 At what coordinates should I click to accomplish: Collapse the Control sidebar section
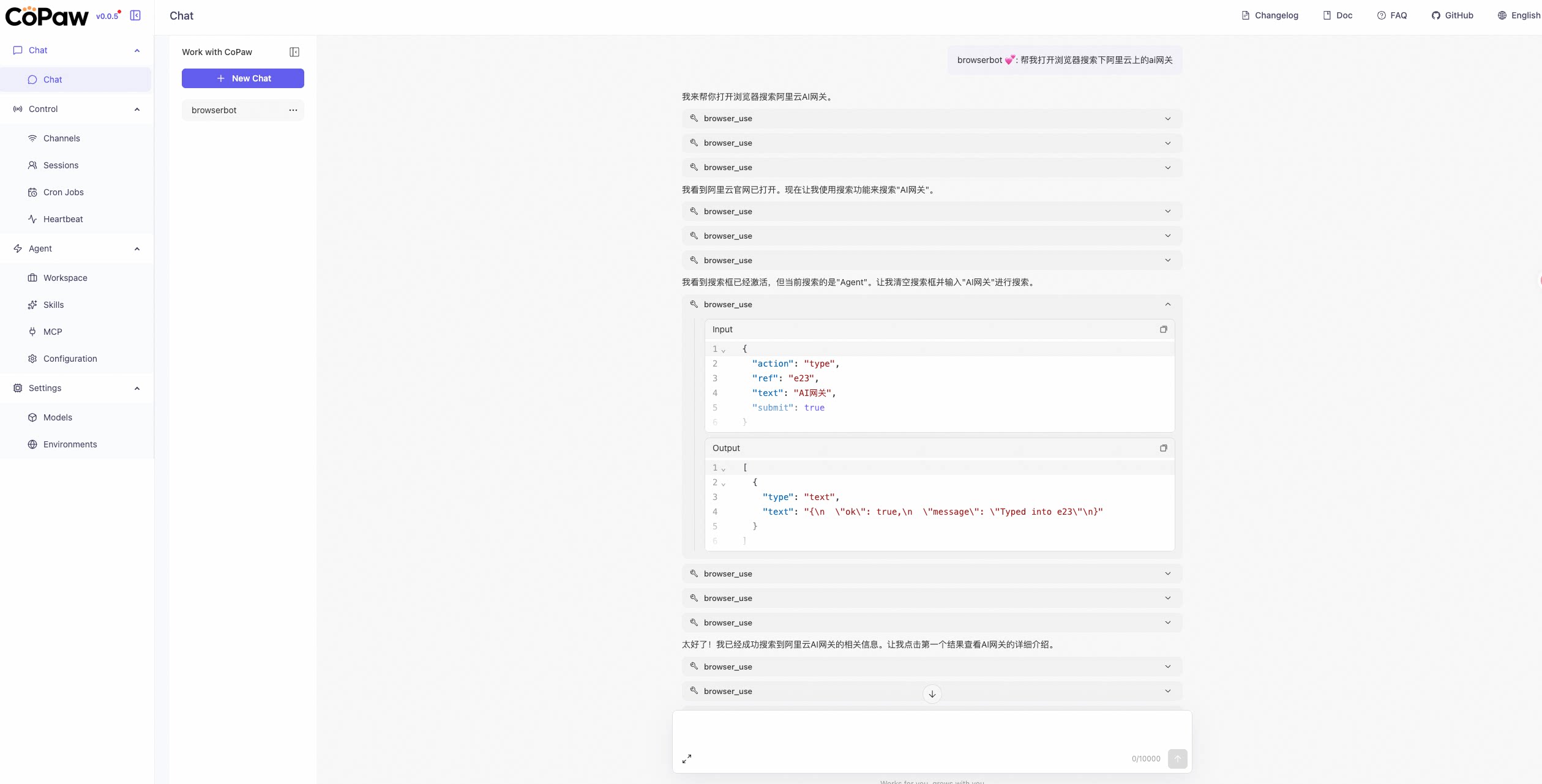137,109
